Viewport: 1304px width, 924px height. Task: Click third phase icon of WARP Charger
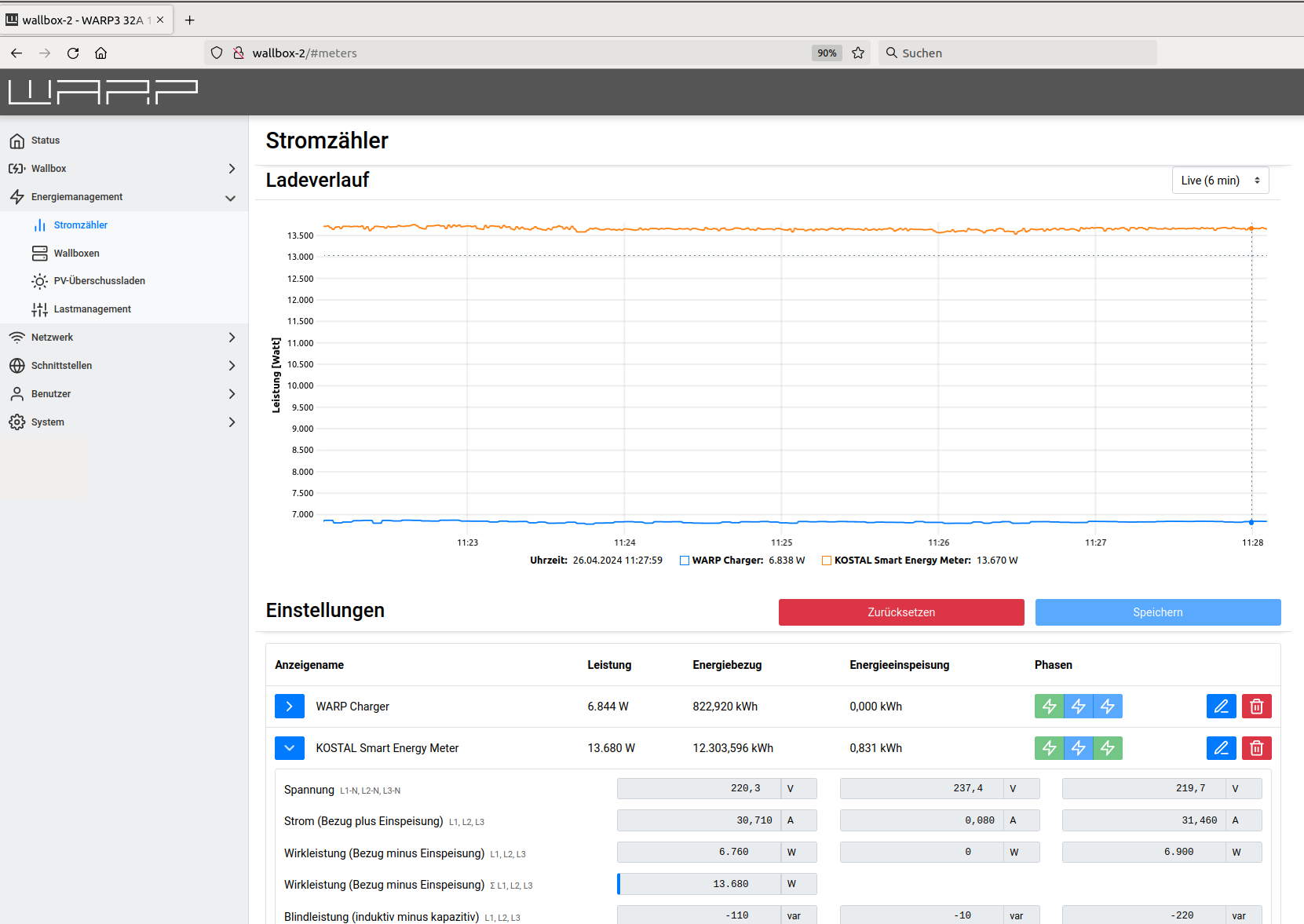[1108, 707]
